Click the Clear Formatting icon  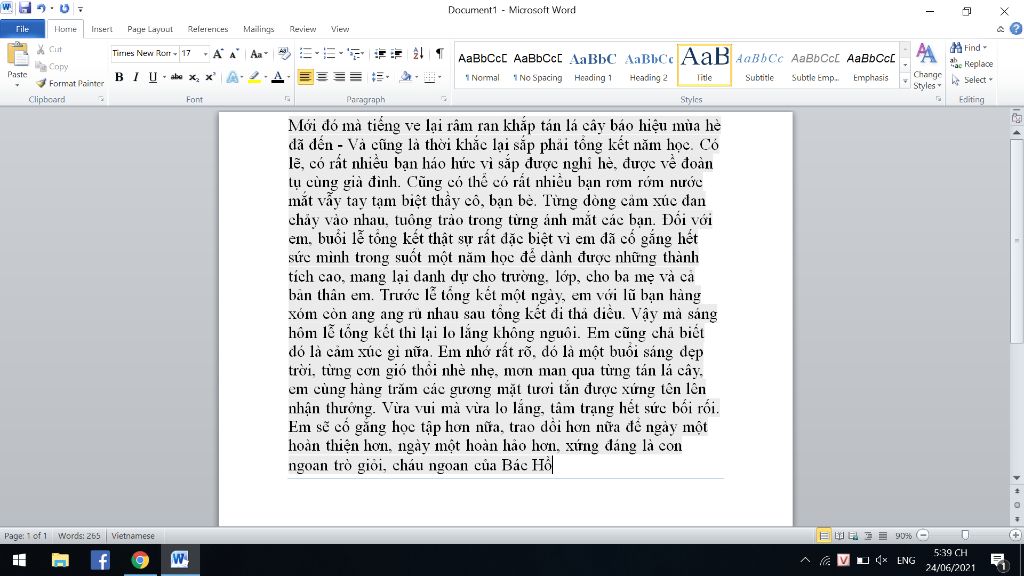[284, 54]
